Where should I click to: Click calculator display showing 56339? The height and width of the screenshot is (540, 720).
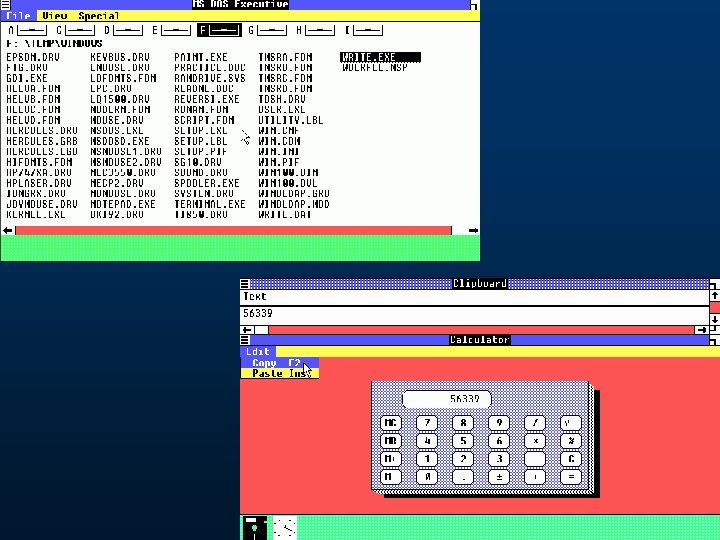click(447, 399)
